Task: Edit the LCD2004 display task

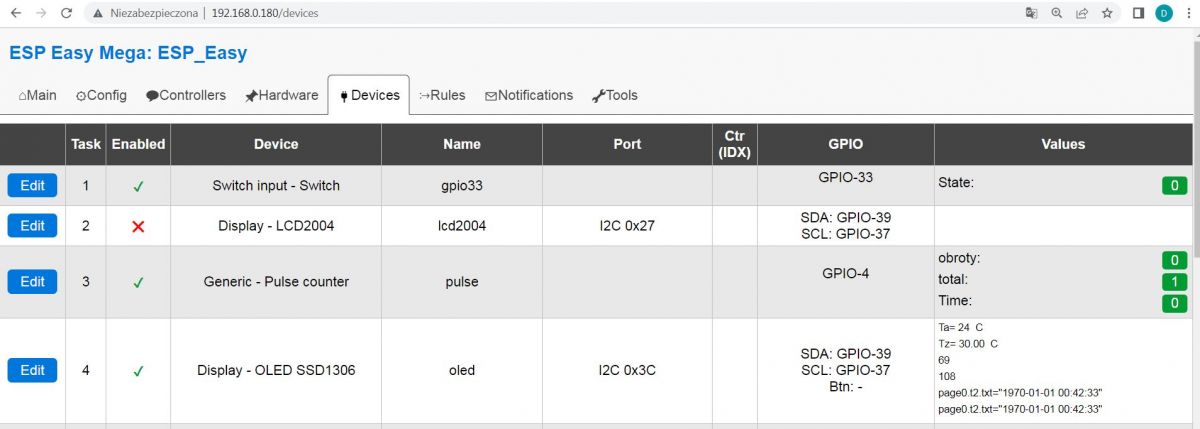Action: pyautogui.click(x=32, y=226)
